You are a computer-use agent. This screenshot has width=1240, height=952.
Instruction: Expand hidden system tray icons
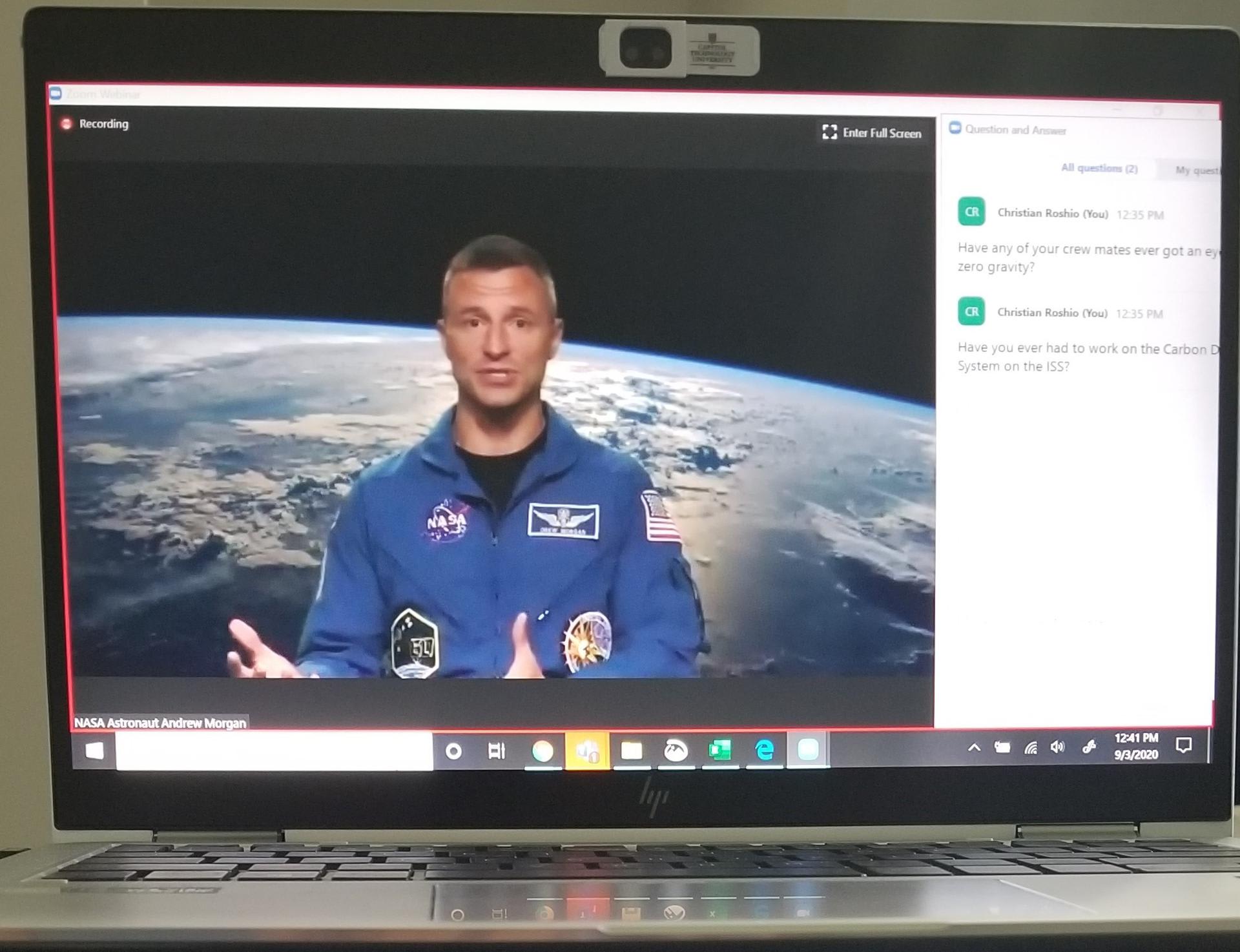[x=974, y=748]
